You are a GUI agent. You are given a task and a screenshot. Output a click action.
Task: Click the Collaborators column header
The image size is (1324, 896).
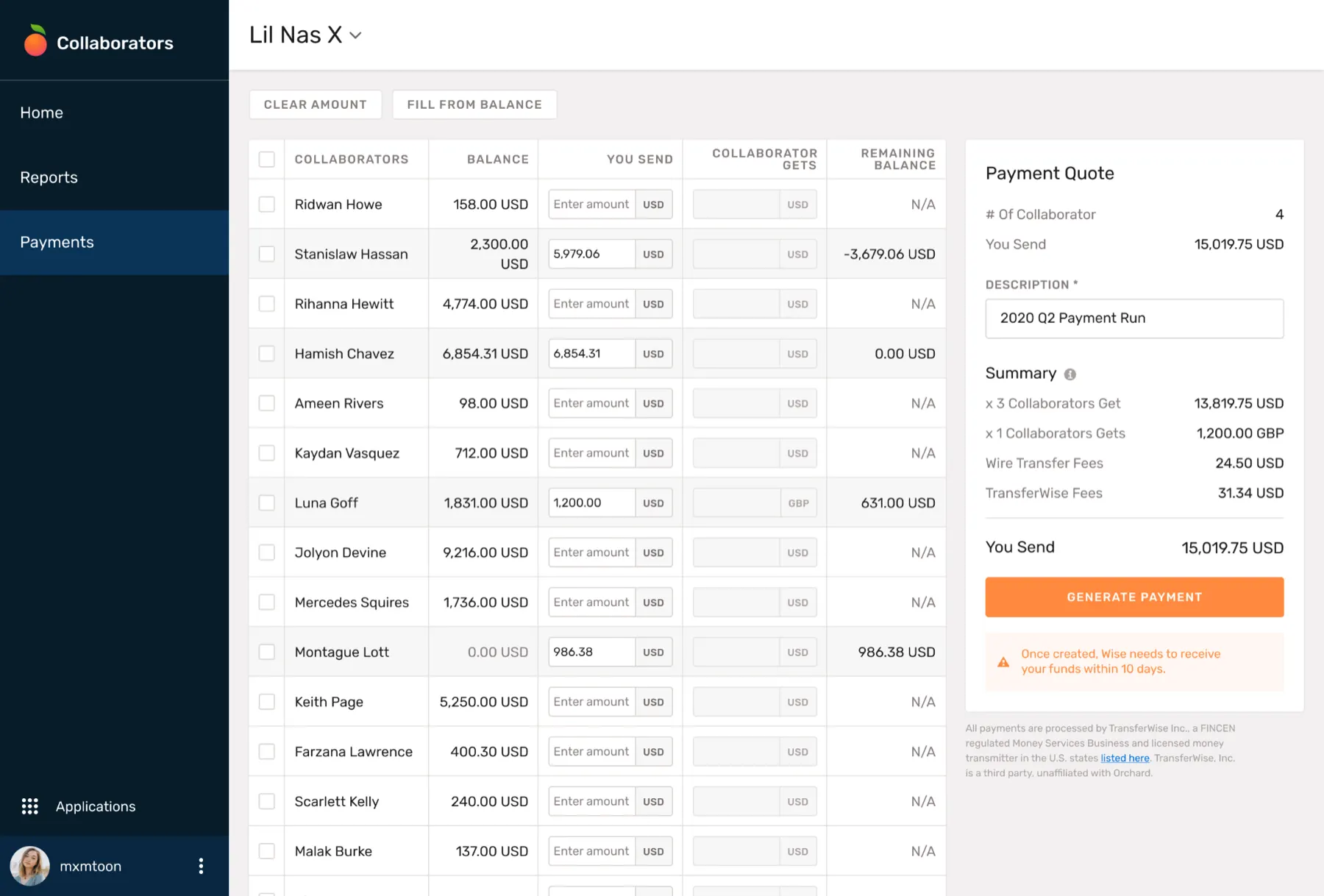pos(352,159)
